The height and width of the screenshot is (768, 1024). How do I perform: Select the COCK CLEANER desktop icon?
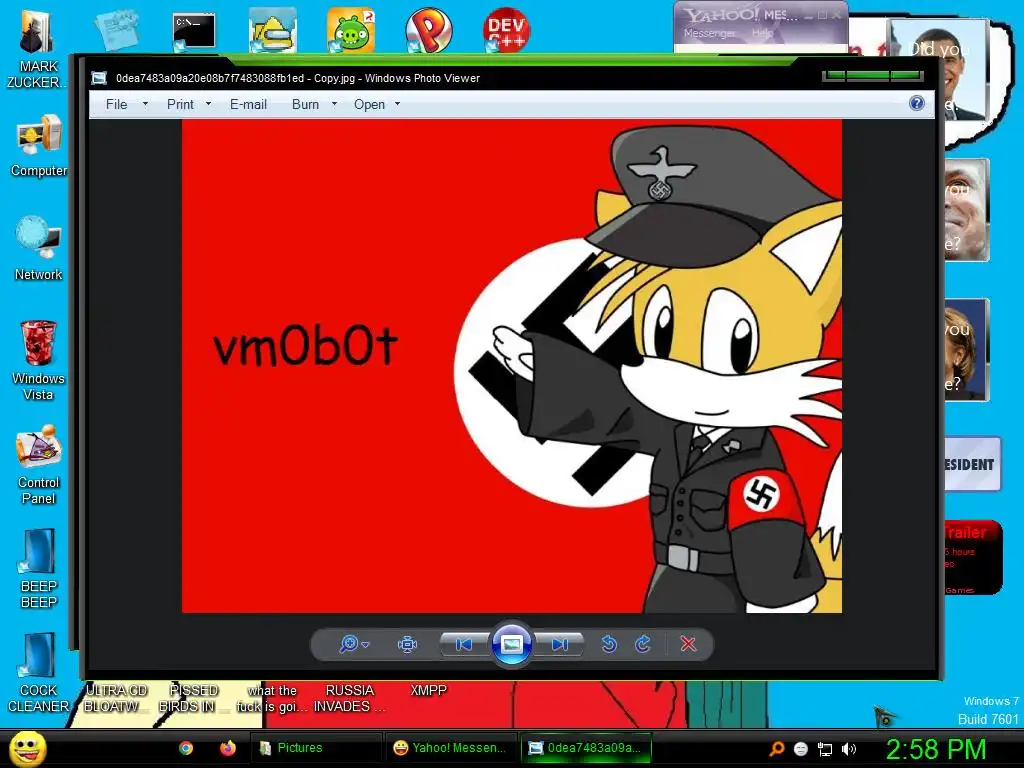click(39, 673)
